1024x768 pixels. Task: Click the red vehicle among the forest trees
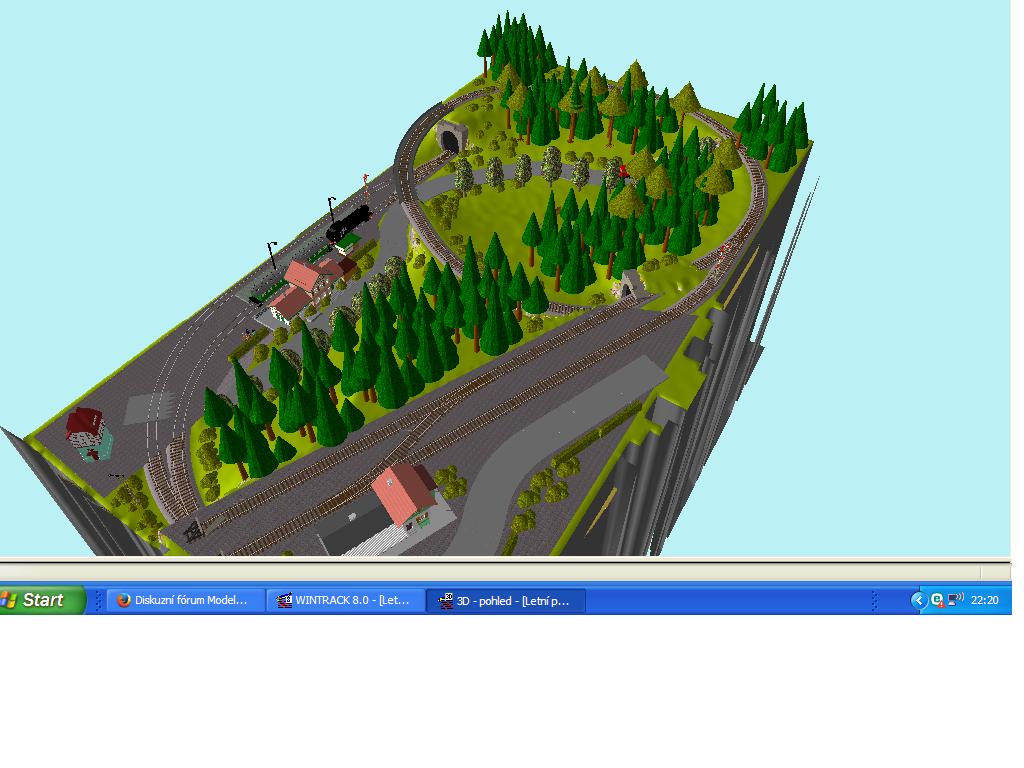pos(623,172)
